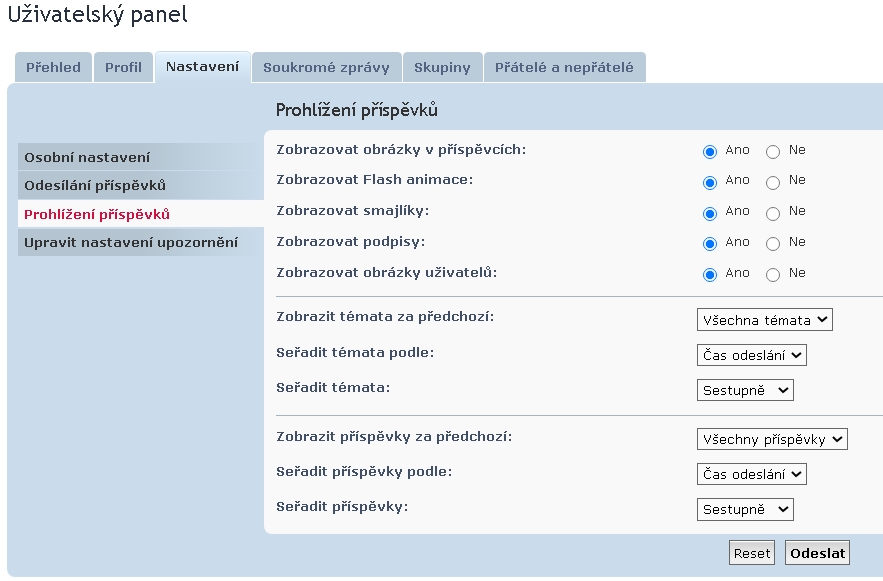Click the Odeslat submit button

tap(817, 553)
